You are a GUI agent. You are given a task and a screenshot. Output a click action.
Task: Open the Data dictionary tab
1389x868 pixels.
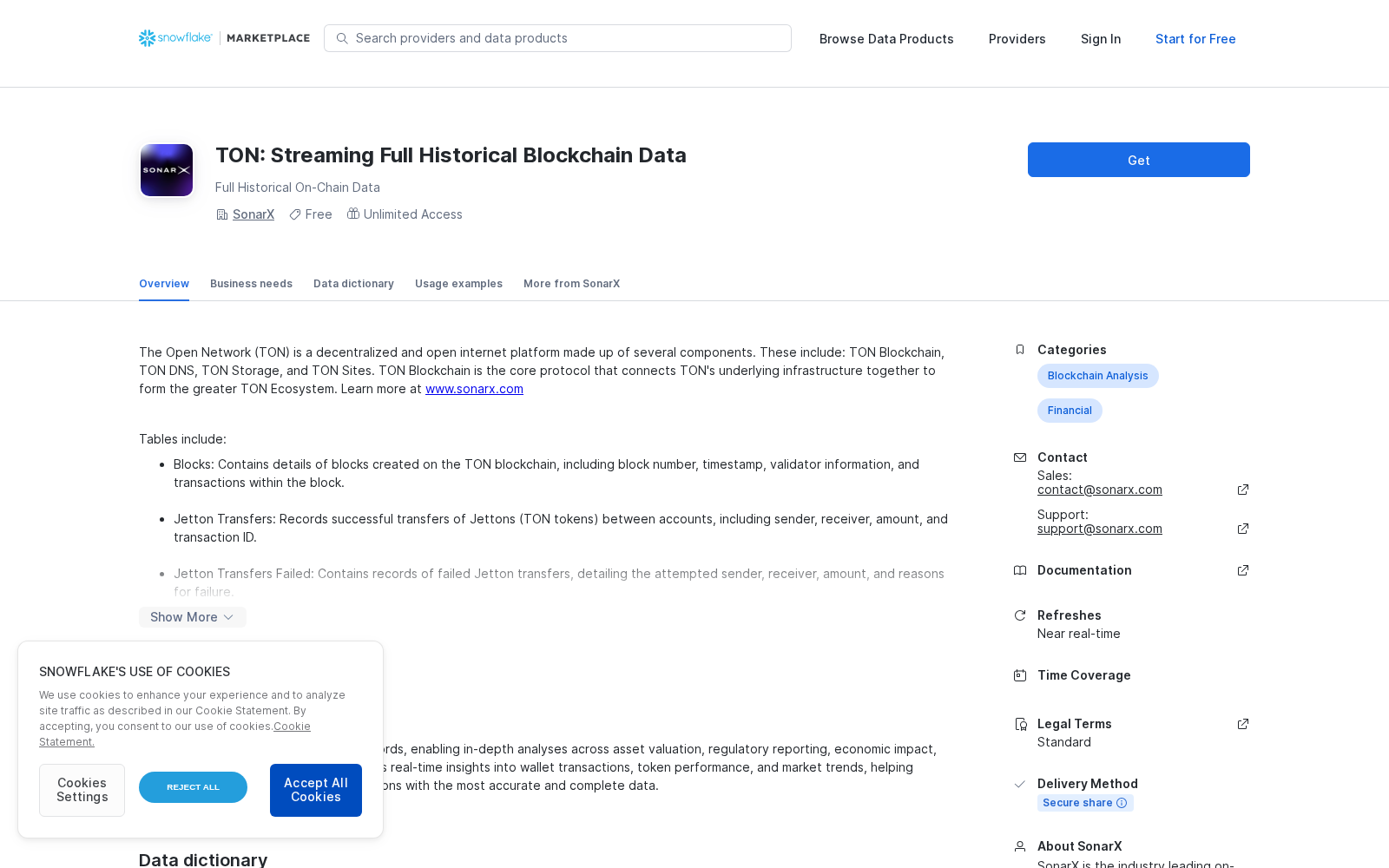point(353,284)
